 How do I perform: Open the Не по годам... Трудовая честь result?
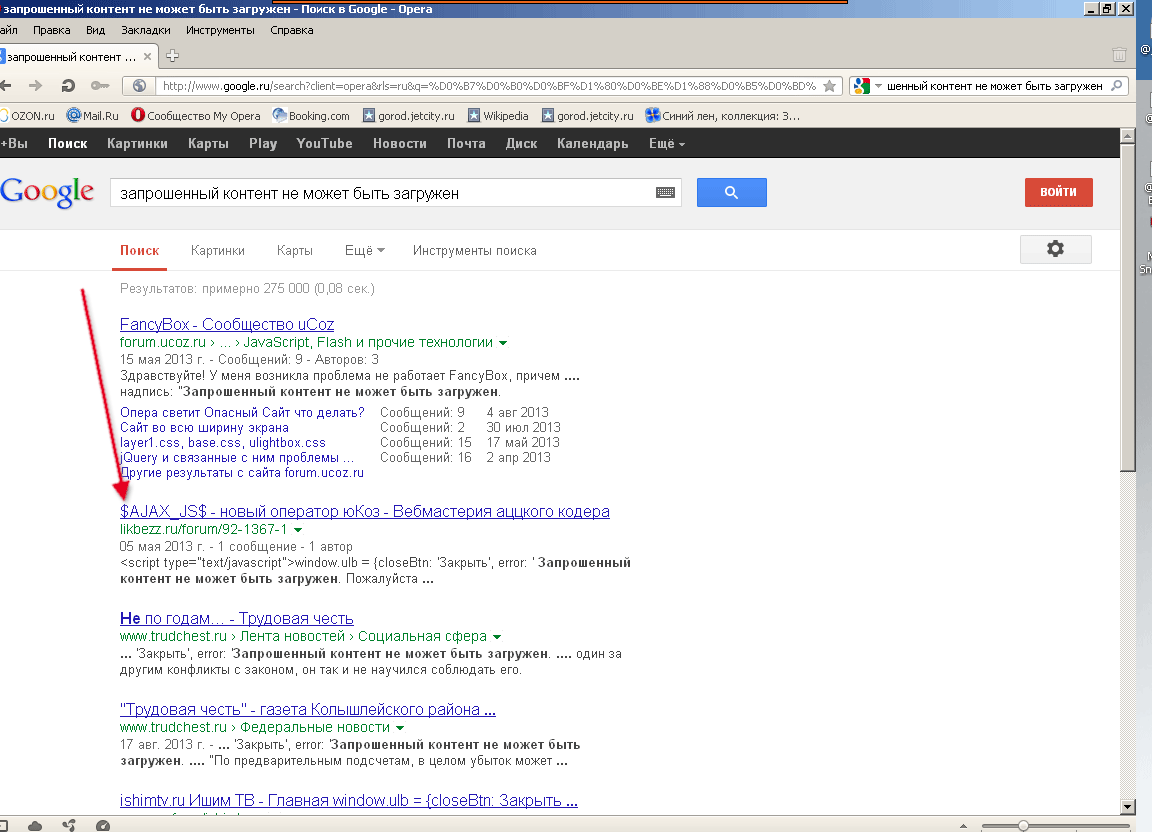pos(237,618)
